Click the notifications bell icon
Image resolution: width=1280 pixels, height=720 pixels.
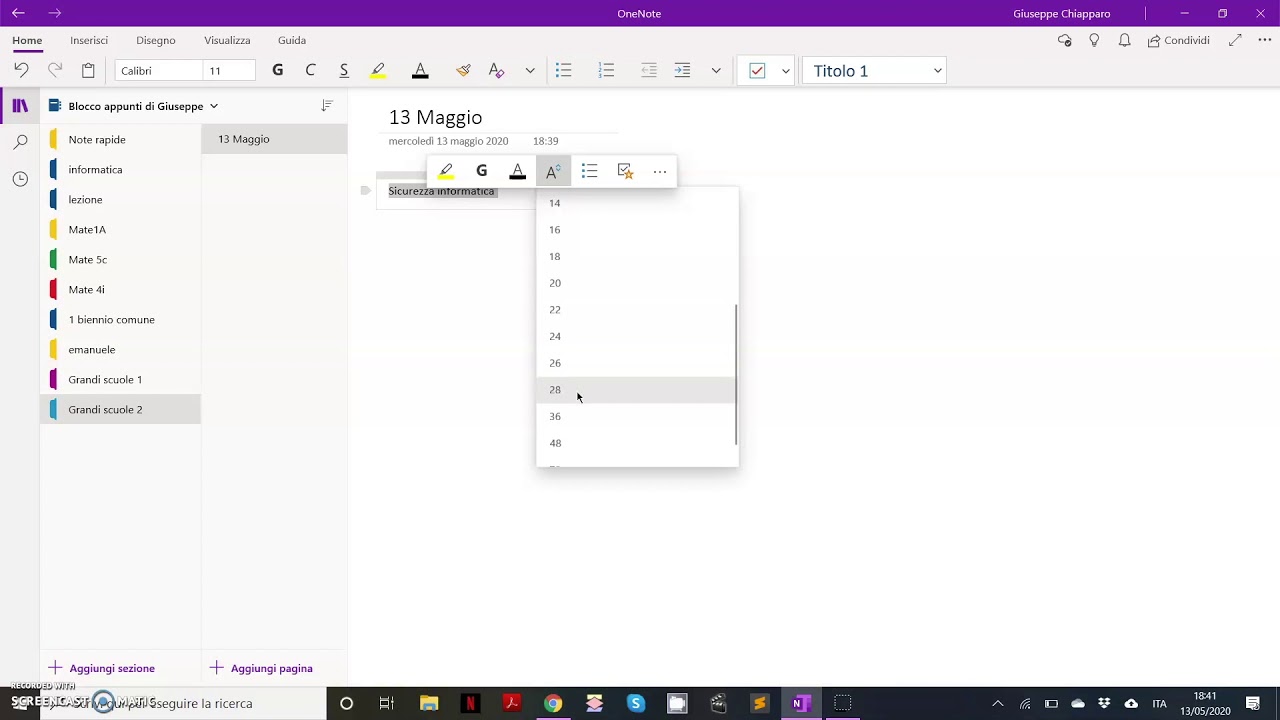click(x=1125, y=40)
